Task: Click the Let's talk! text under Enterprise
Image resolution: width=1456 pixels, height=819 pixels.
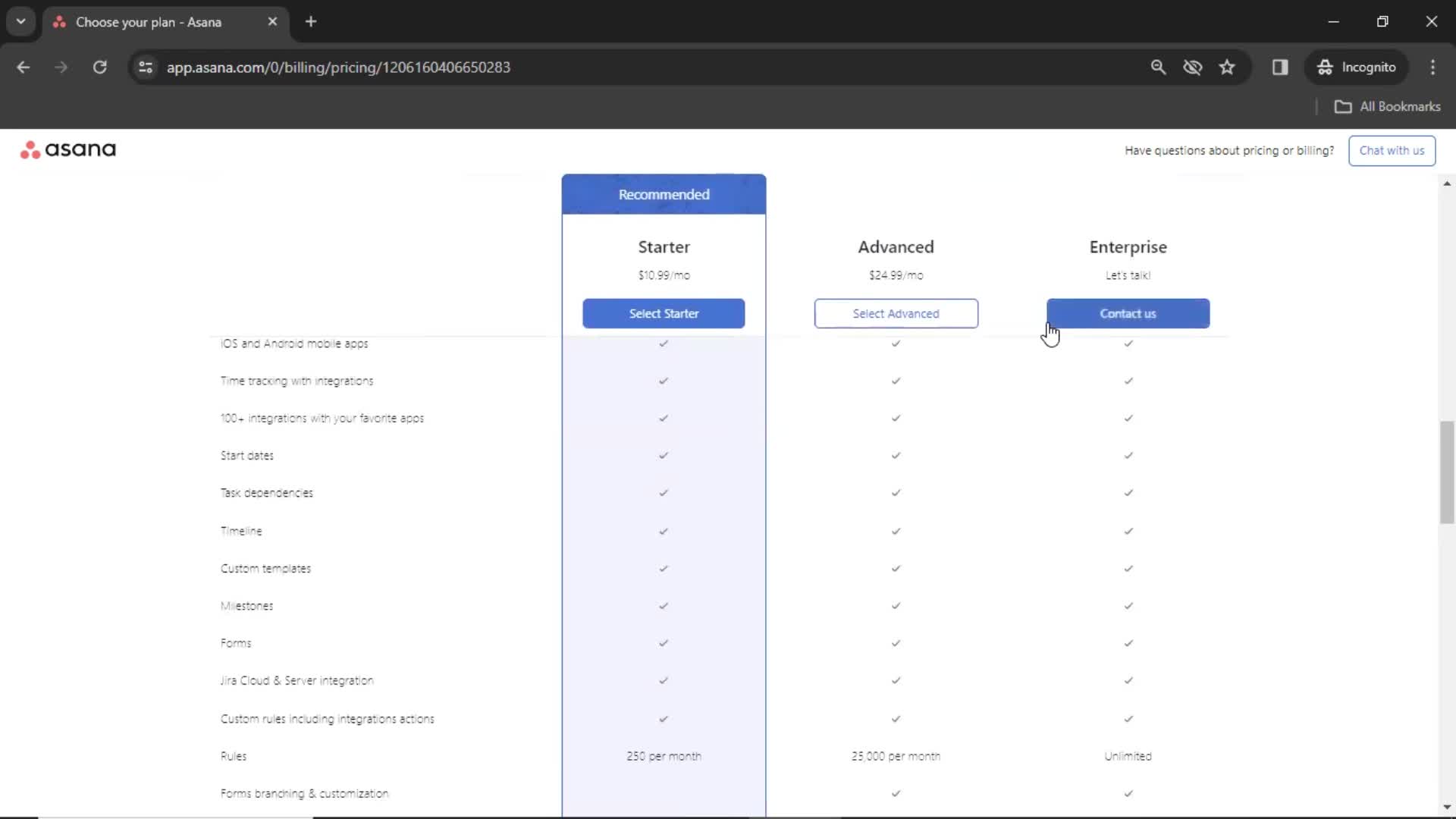Action: click(x=1128, y=275)
